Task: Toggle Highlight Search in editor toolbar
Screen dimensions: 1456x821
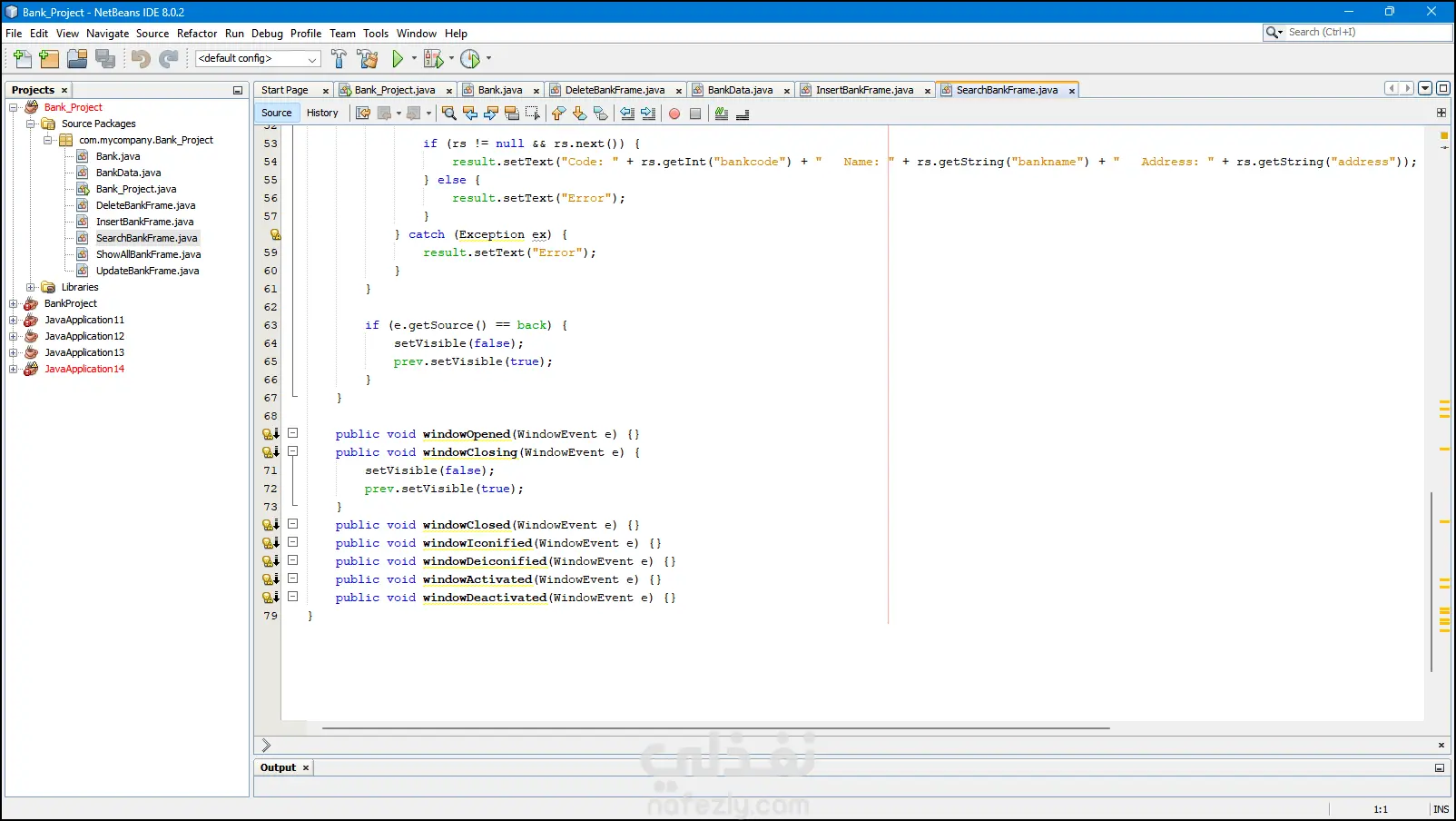Action: point(512,114)
